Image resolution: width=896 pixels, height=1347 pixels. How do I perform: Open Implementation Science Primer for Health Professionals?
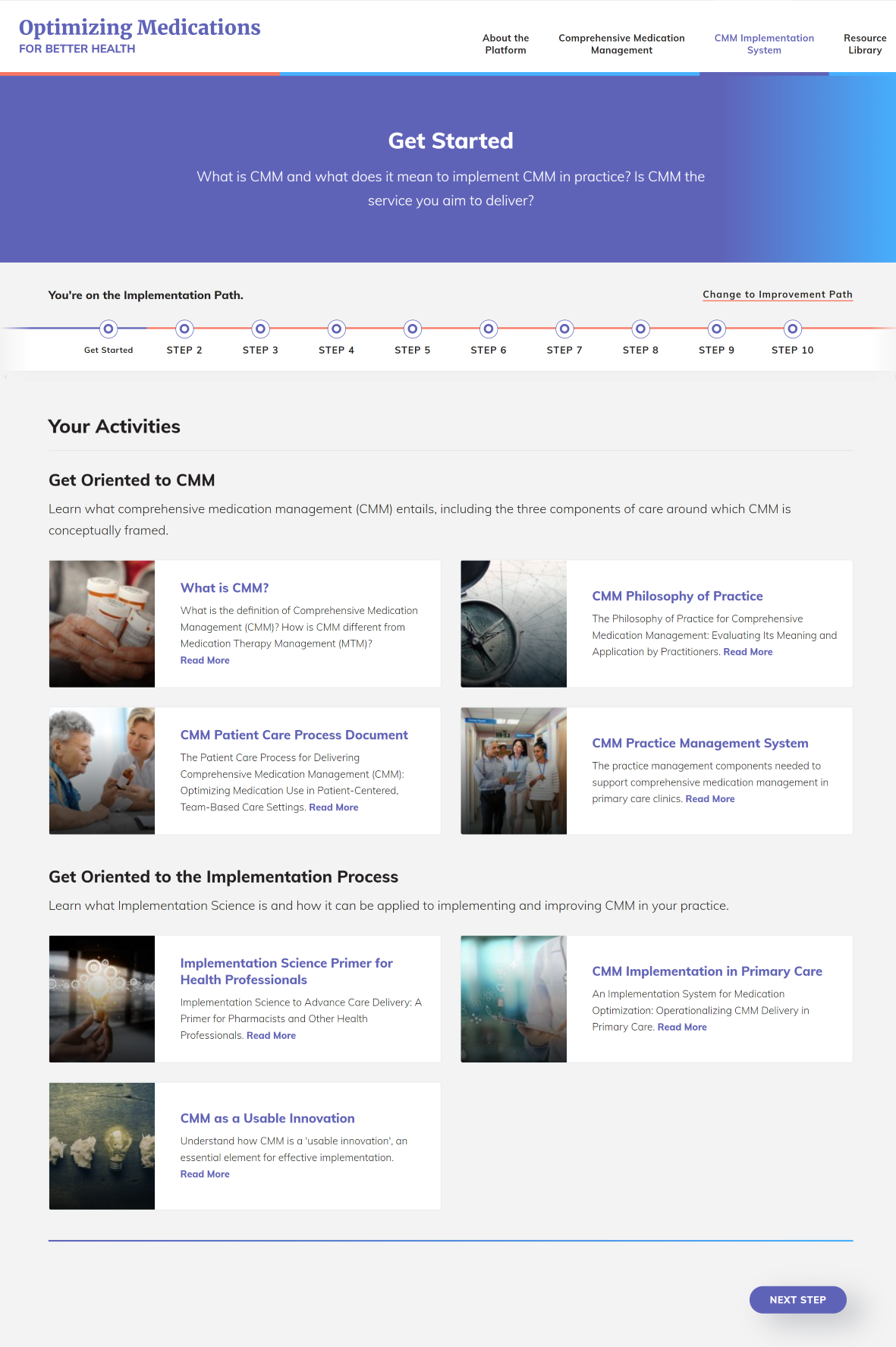coord(287,971)
